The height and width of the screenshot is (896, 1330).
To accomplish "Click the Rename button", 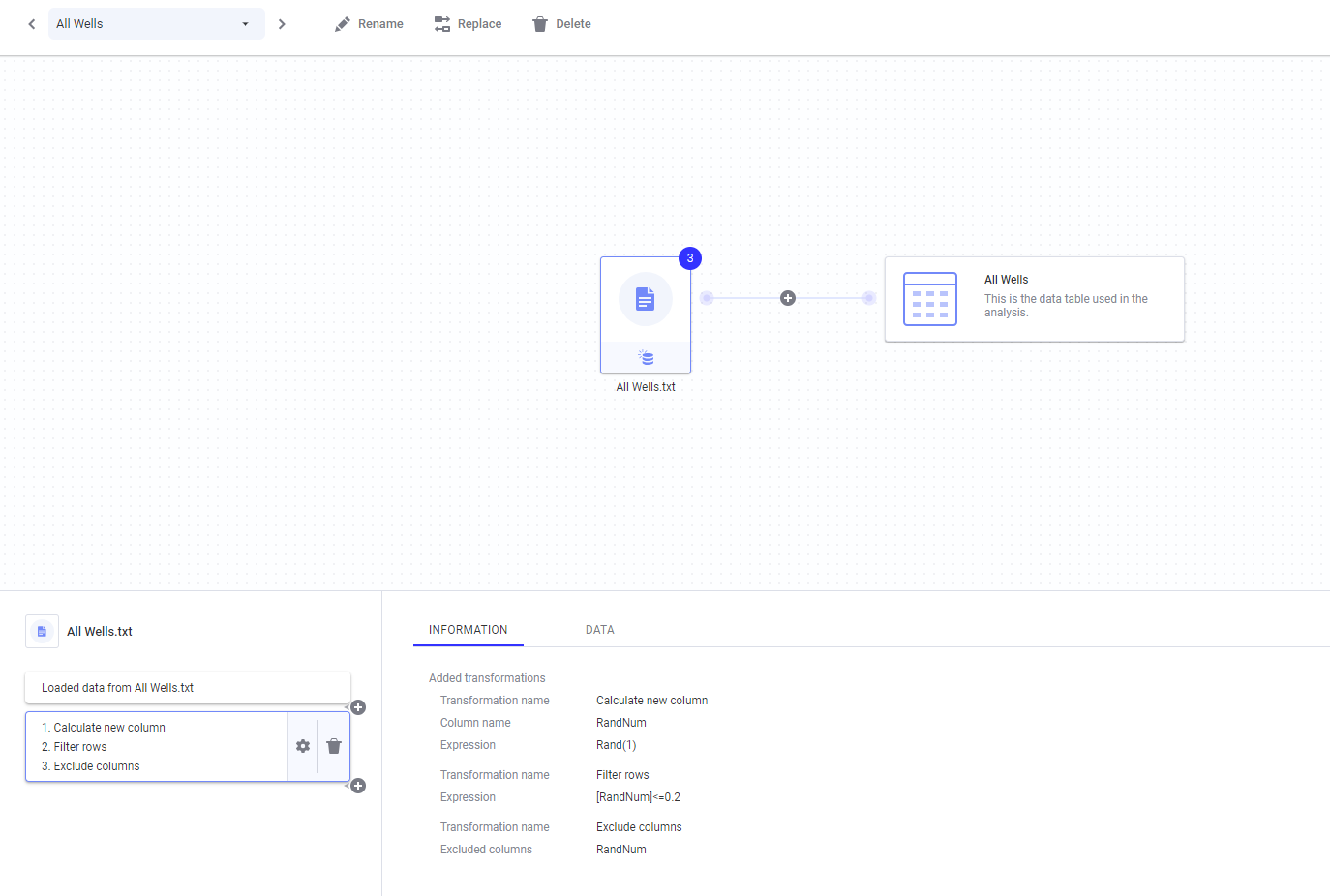I will coord(369,24).
